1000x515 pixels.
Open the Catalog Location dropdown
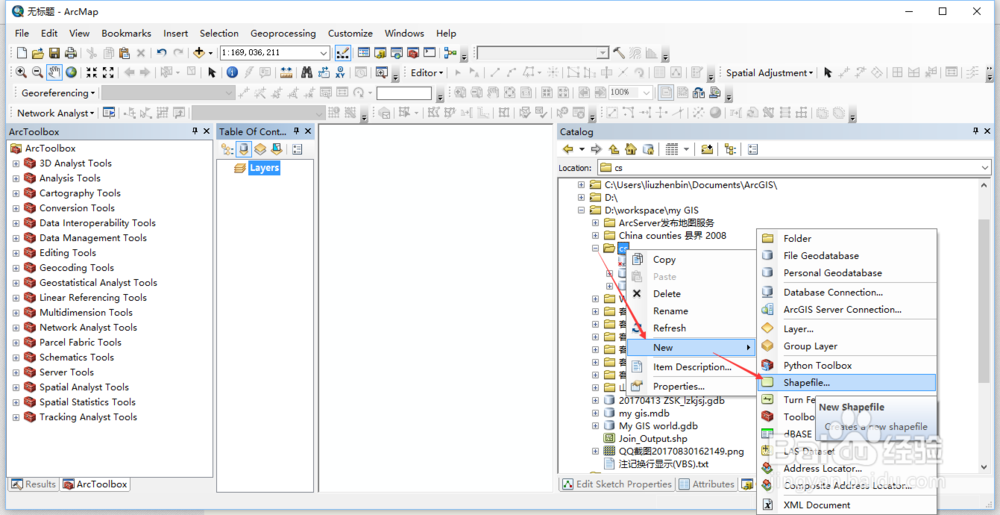983,168
